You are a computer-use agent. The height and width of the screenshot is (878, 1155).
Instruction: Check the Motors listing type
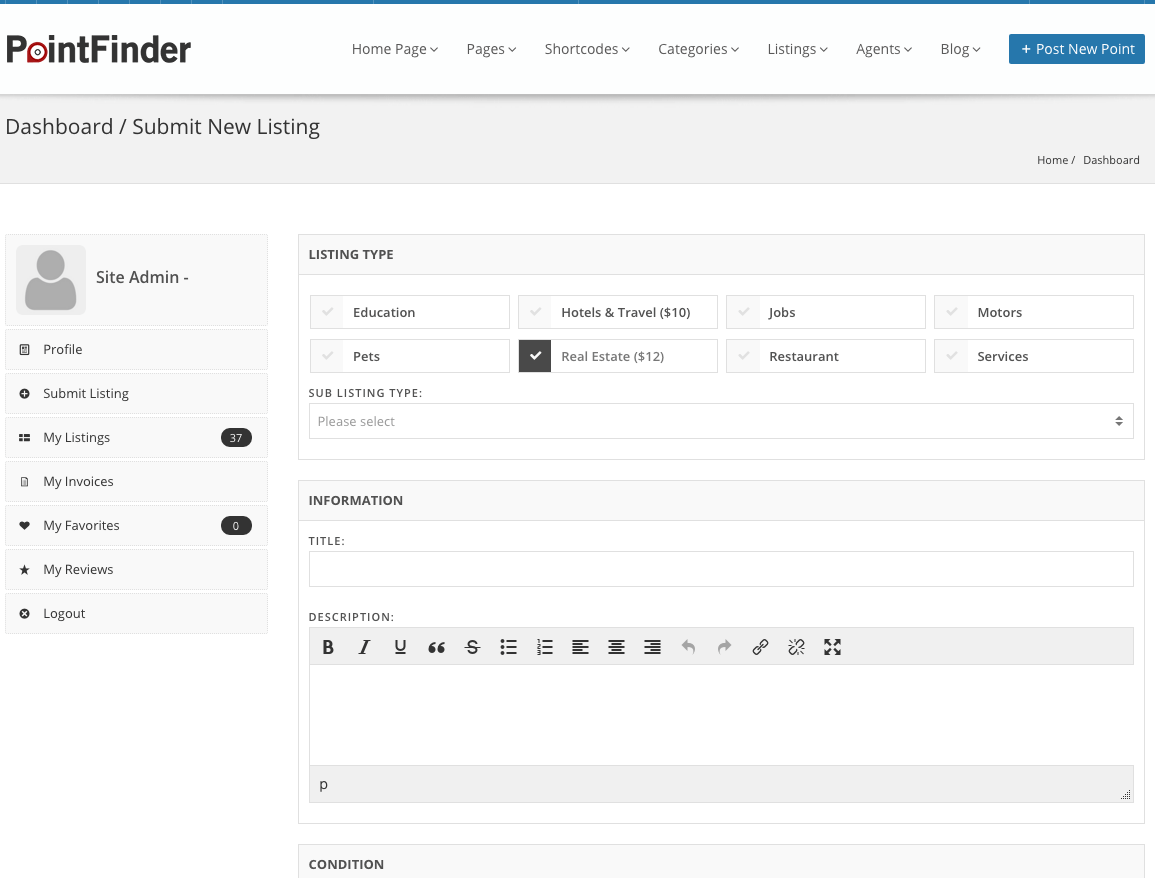click(951, 312)
